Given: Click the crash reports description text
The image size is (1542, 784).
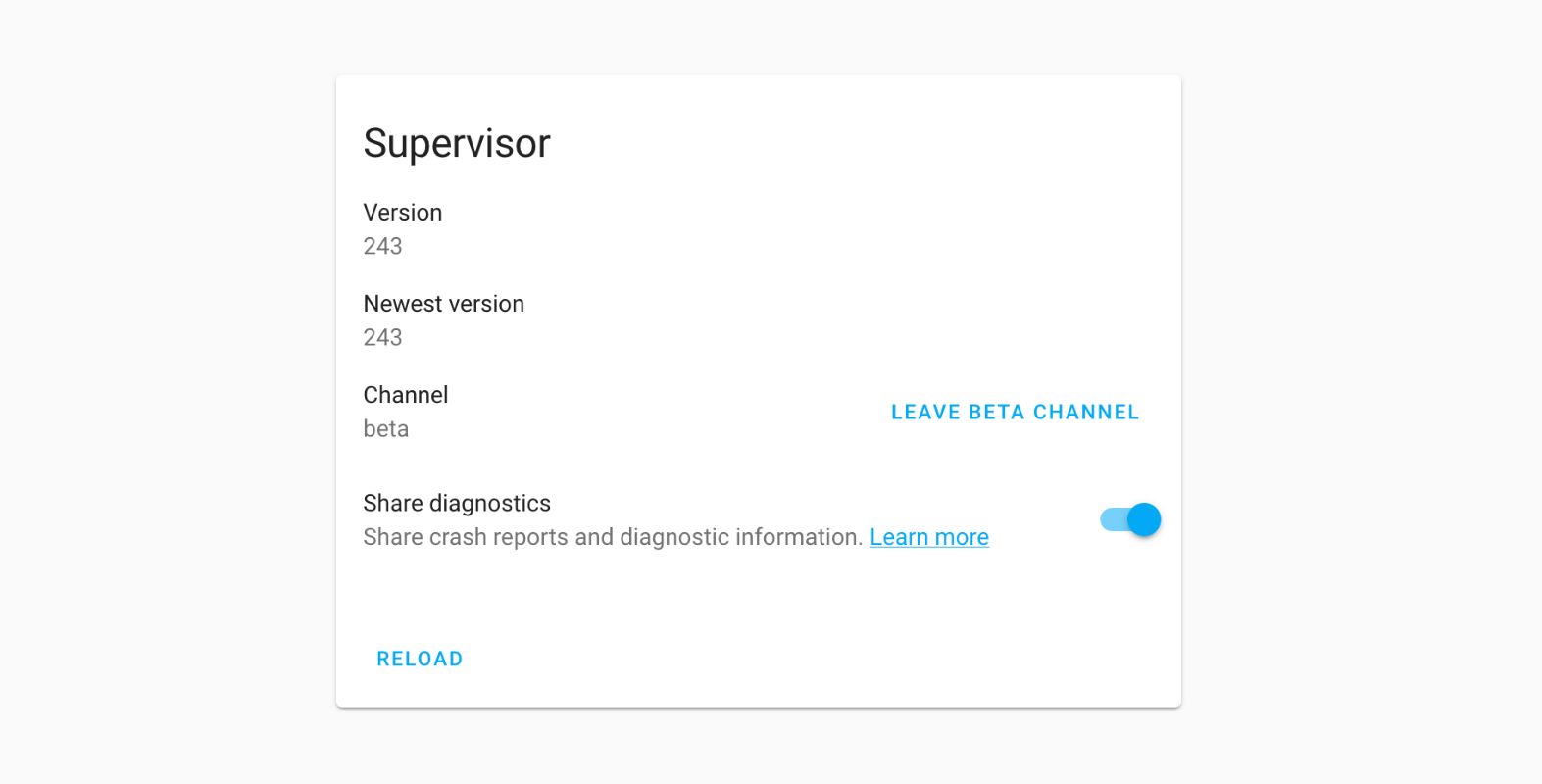Looking at the screenshot, I should click(612, 537).
